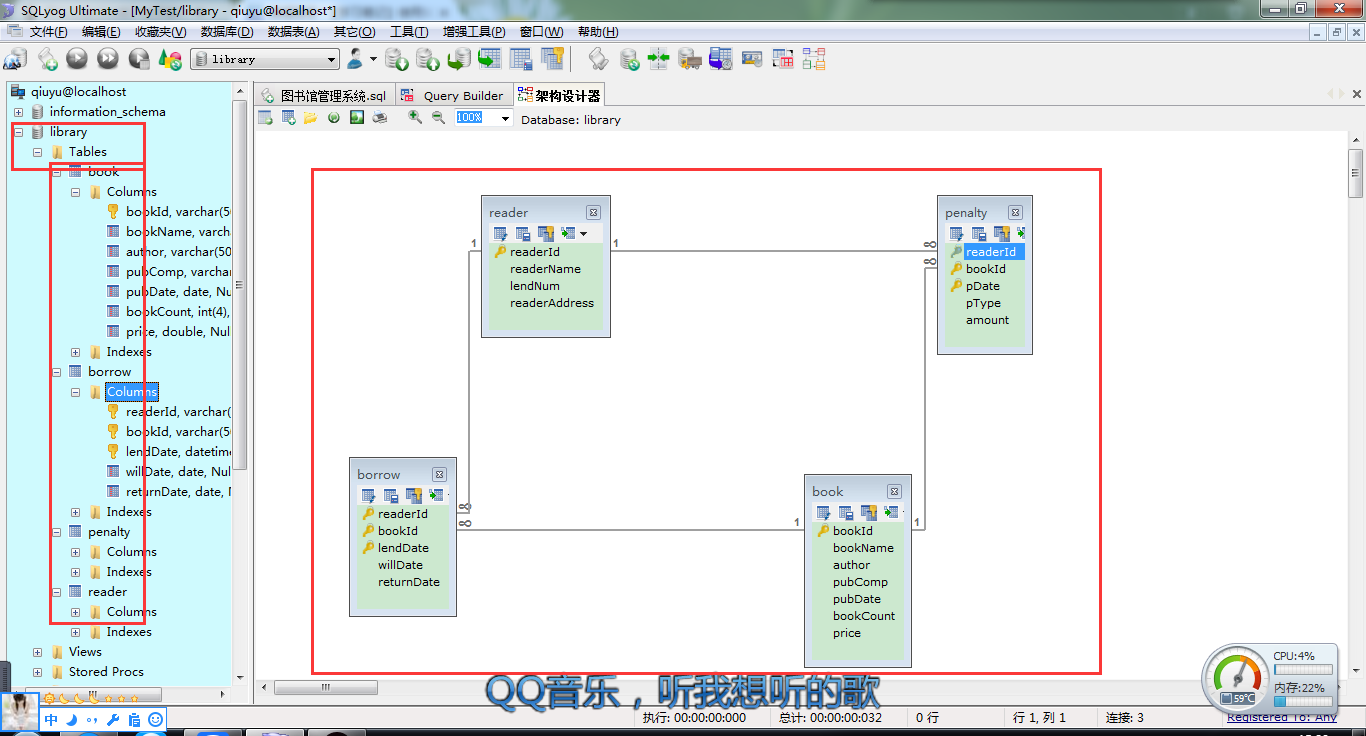Click the CPU temperature gauge widget

point(1237,678)
